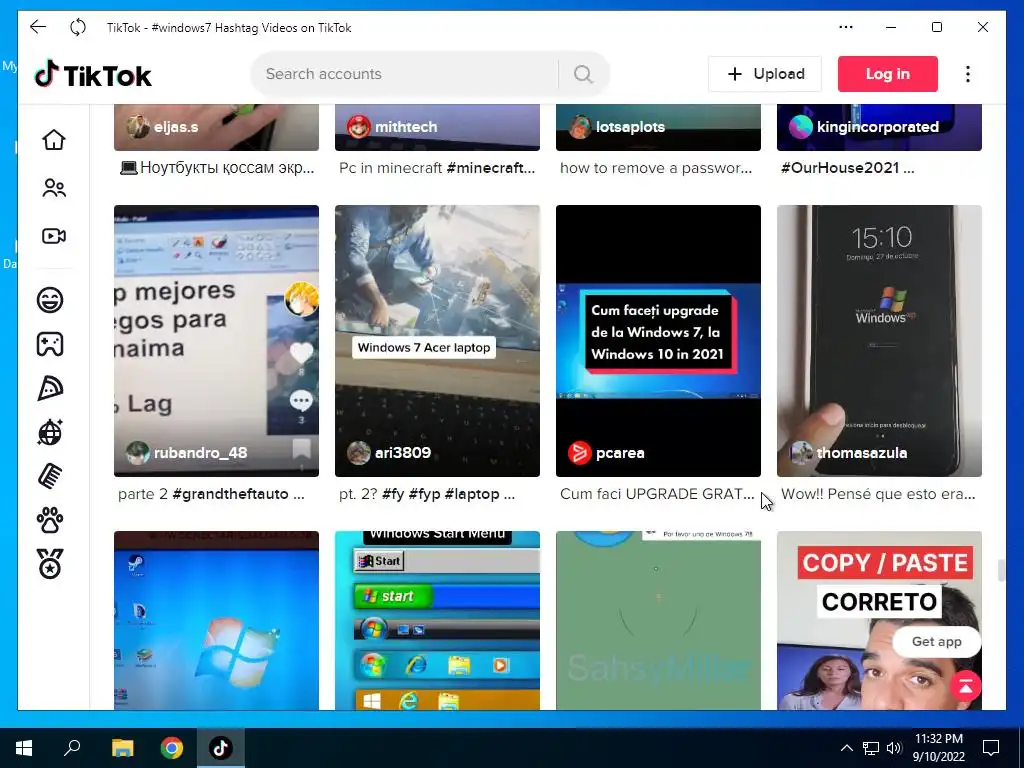Click the #OurHouse2021 hashtag link

coord(840,168)
